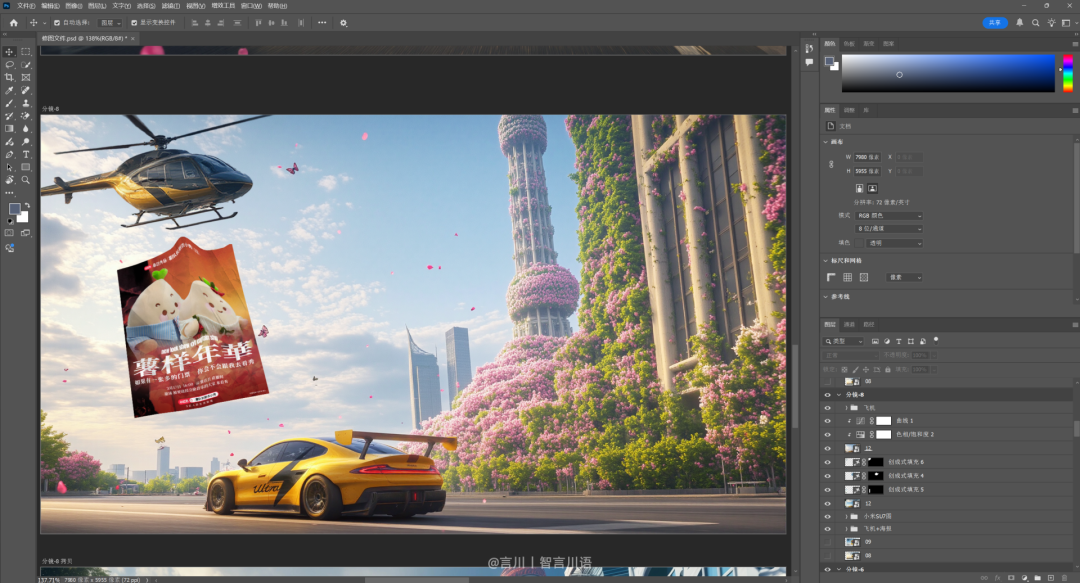The height and width of the screenshot is (583, 1080).
Task: Create a new layer in the Layers panel
Action: pos(1051,578)
